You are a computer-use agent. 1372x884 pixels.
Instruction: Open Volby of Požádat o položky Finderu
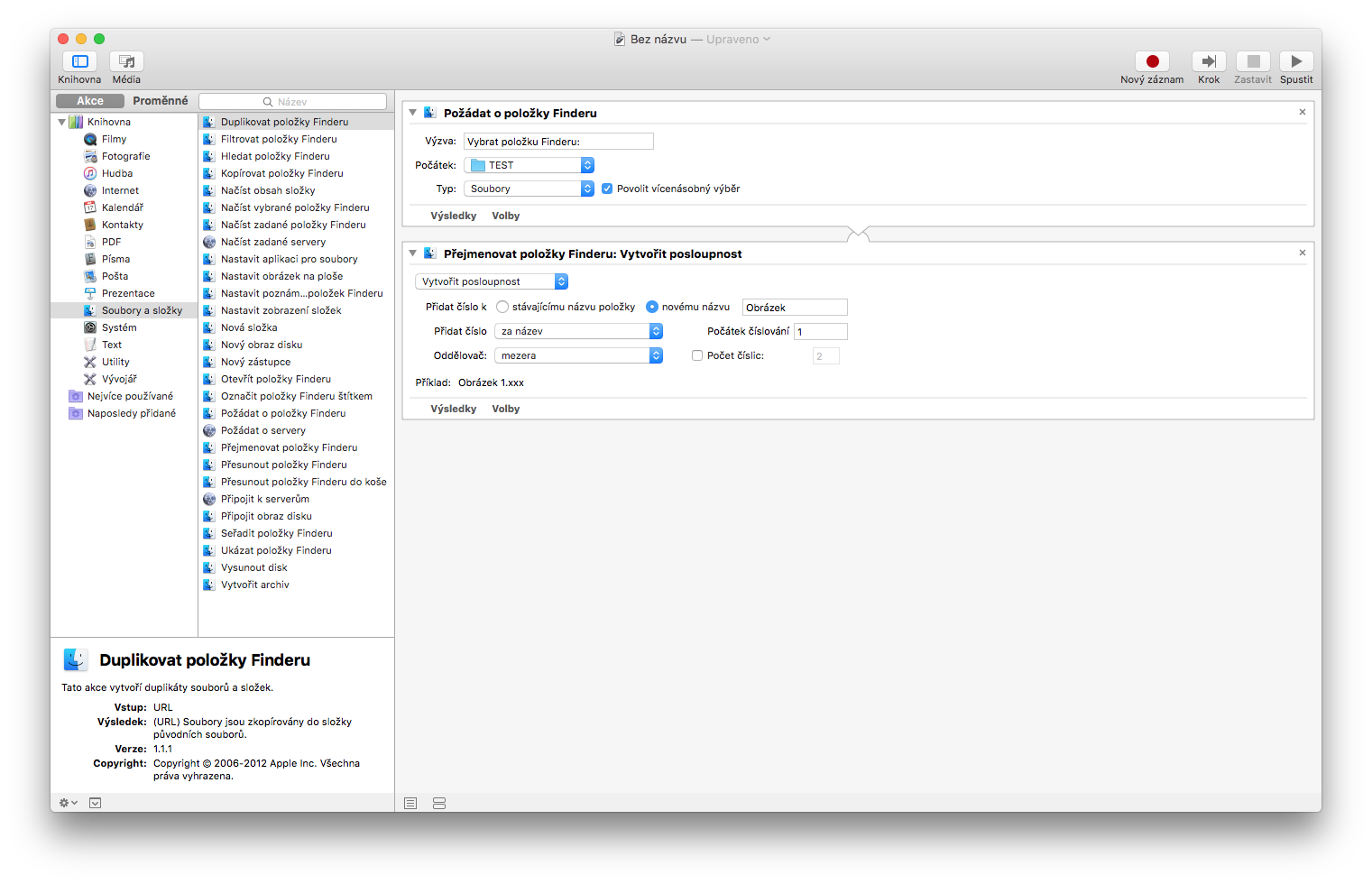[x=506, y=216]
